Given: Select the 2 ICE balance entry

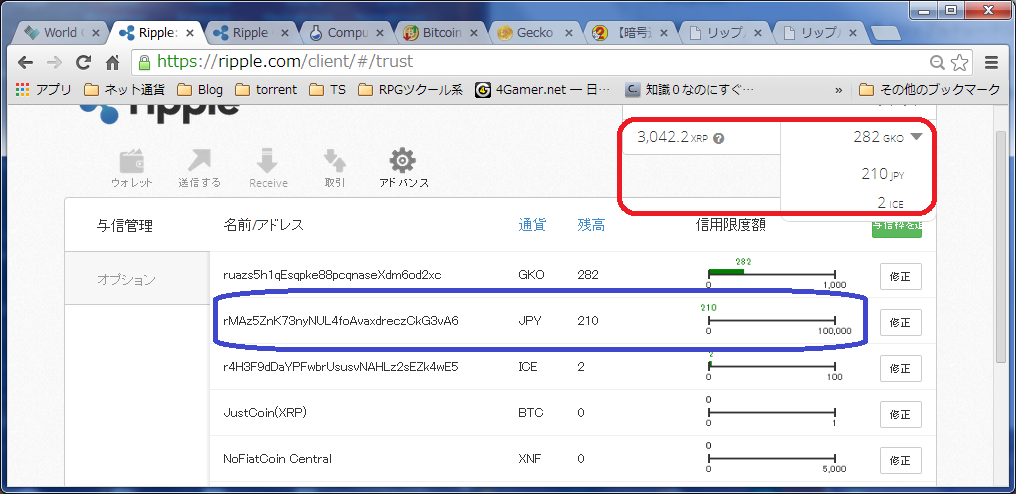Looking at the screenshot, I should [x=890, y=204].
